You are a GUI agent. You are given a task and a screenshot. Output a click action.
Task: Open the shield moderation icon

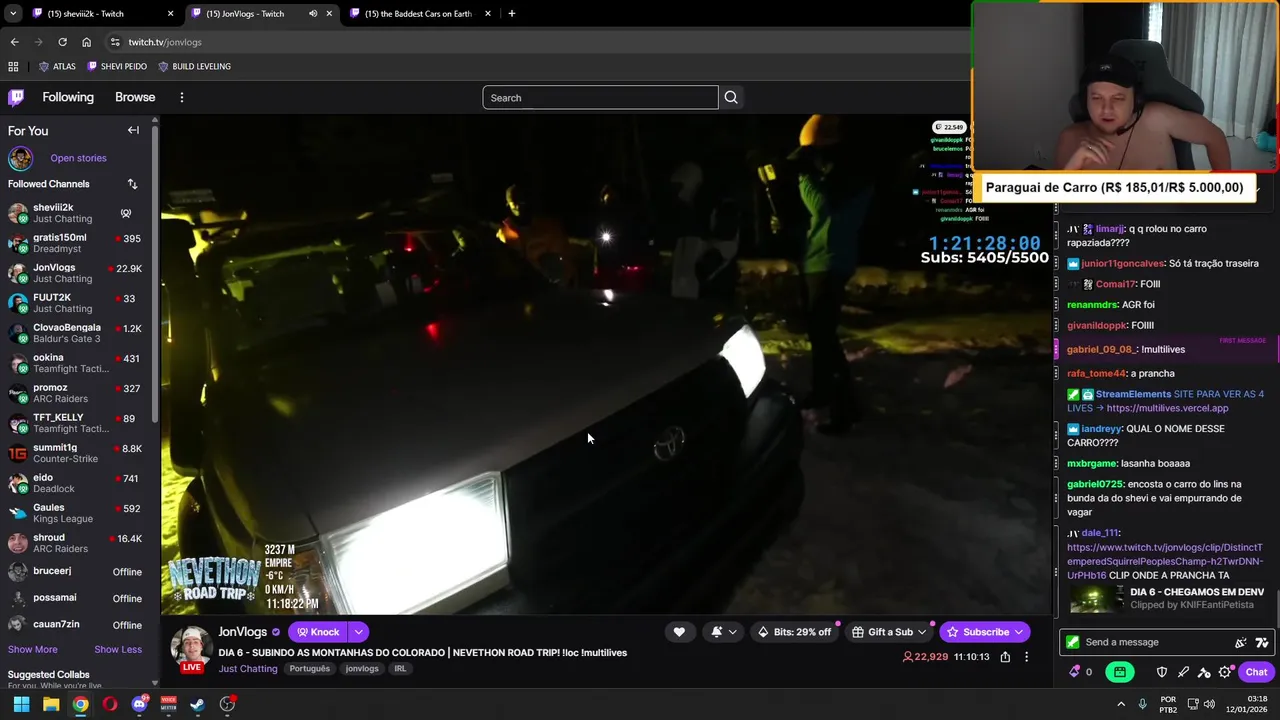[1161, 672]
